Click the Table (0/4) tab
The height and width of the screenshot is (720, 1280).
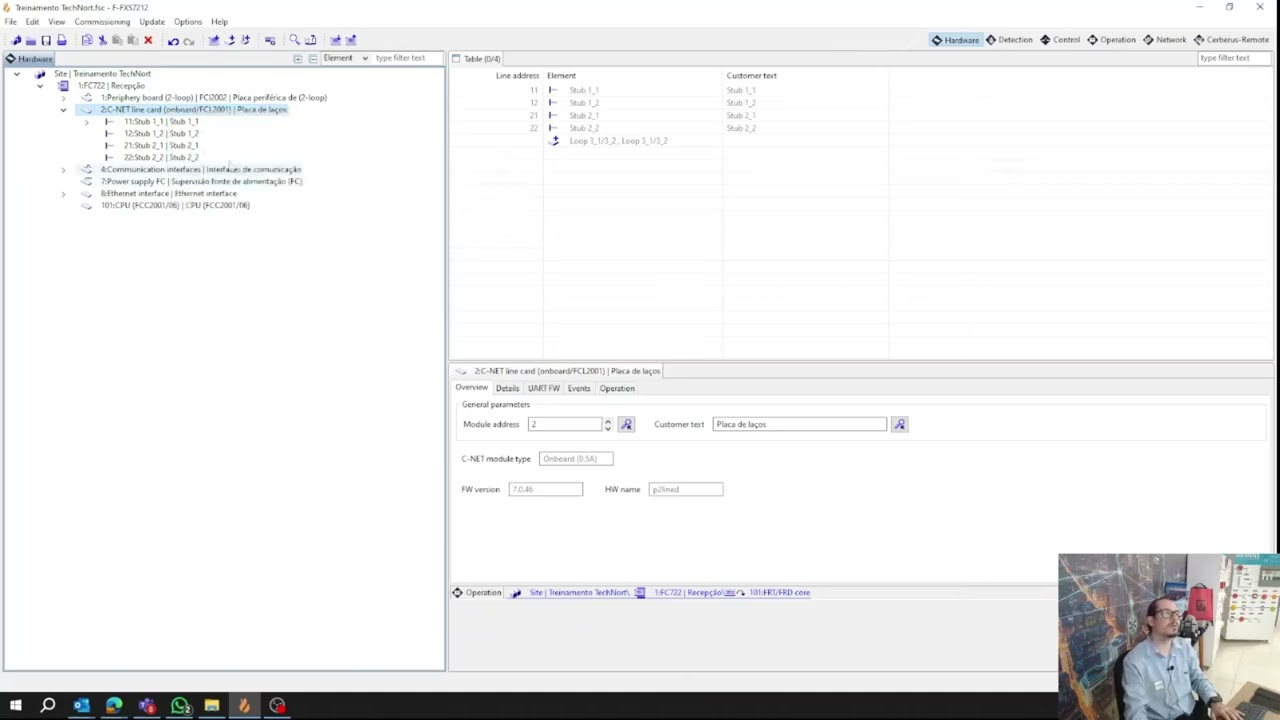(x=476, y=59)
